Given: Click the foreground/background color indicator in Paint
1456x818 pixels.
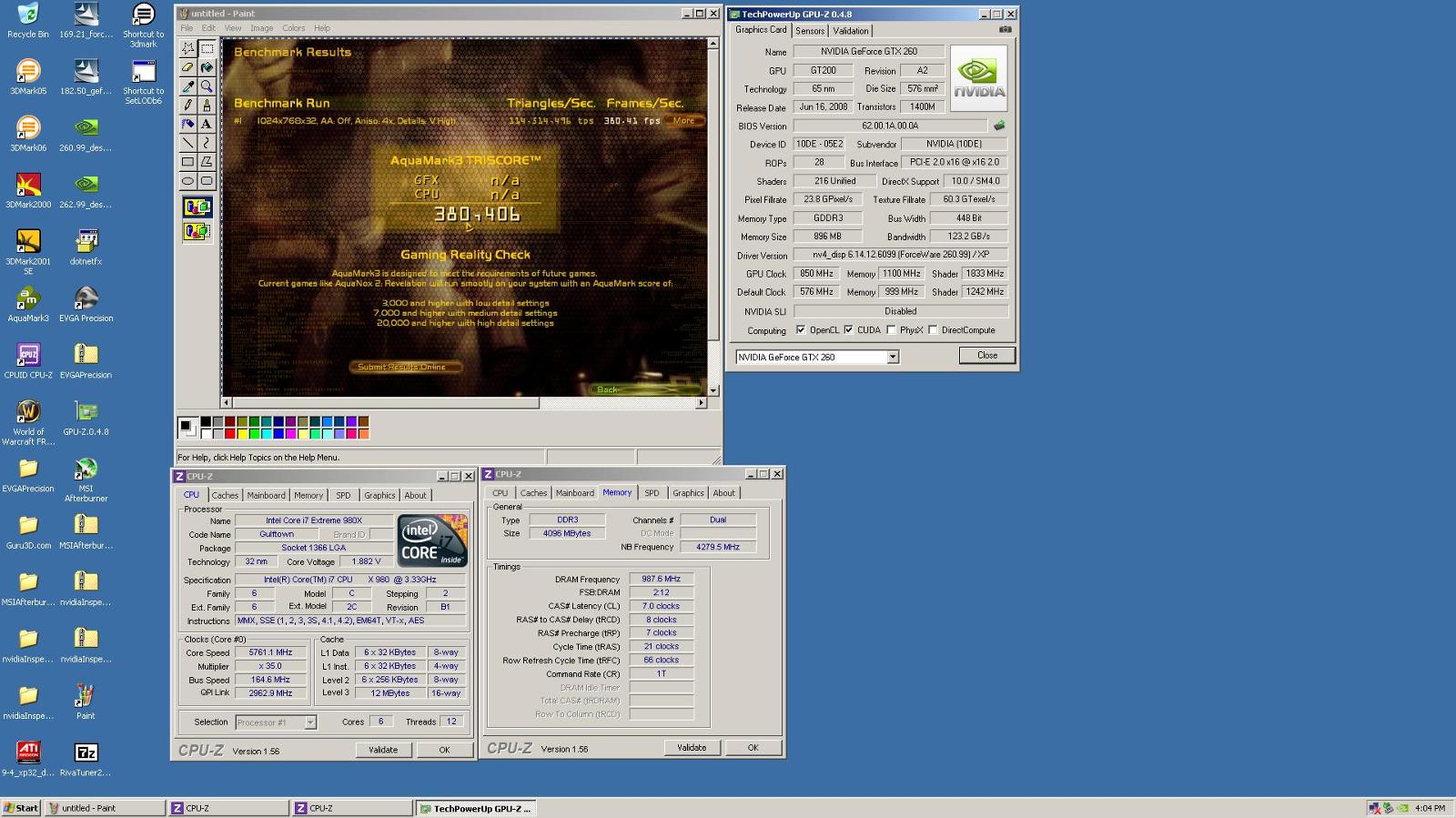Looking at the screenshot, I should tap(188, 427).
